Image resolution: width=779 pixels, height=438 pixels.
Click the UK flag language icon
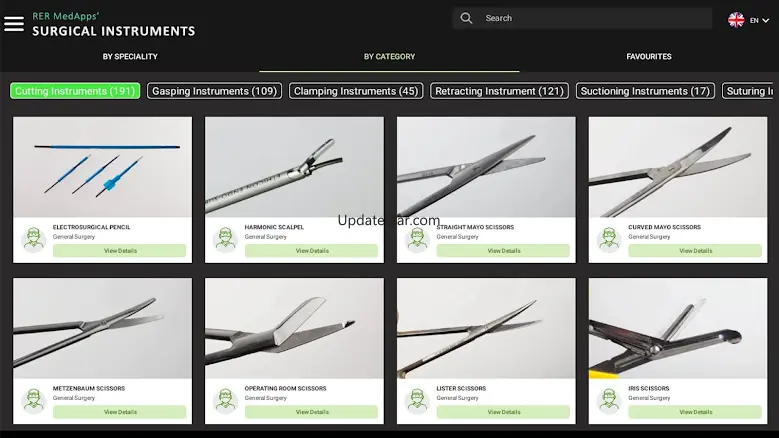tap(736, 20)
